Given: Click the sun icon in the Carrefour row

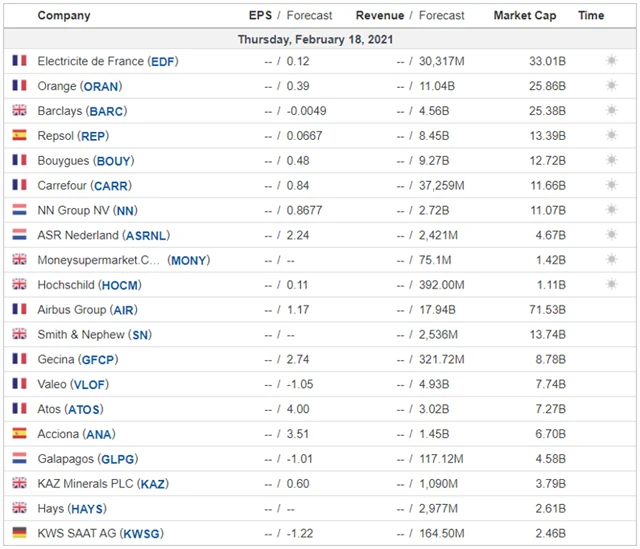Looking at the screenshot, I should [x=611, y=185].
